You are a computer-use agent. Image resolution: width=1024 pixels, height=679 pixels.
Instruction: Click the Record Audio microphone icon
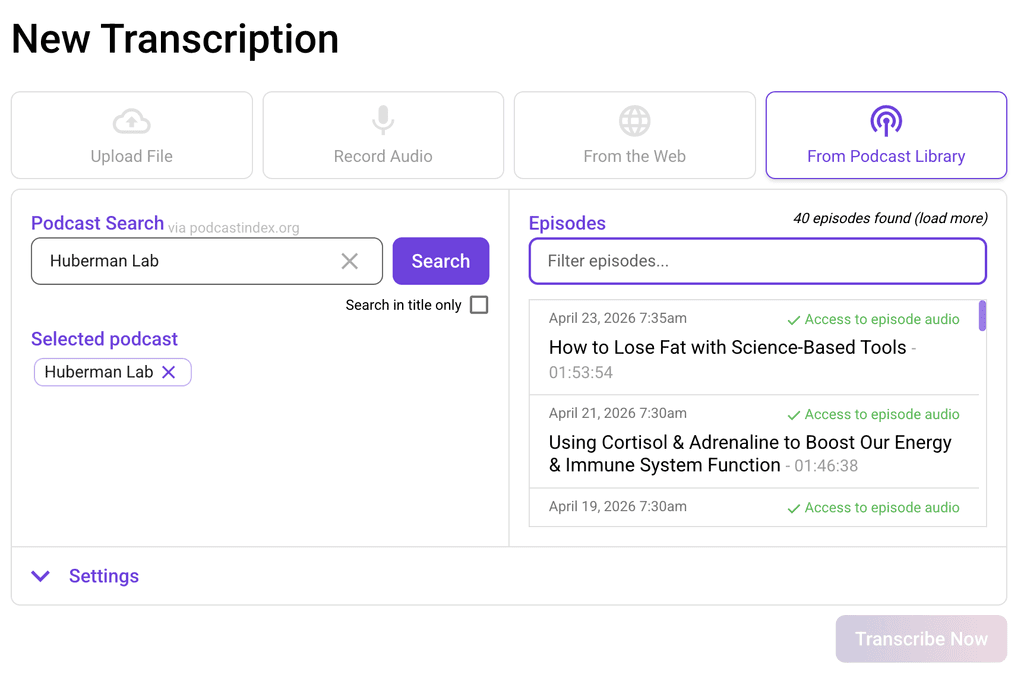tap(383, 121)
